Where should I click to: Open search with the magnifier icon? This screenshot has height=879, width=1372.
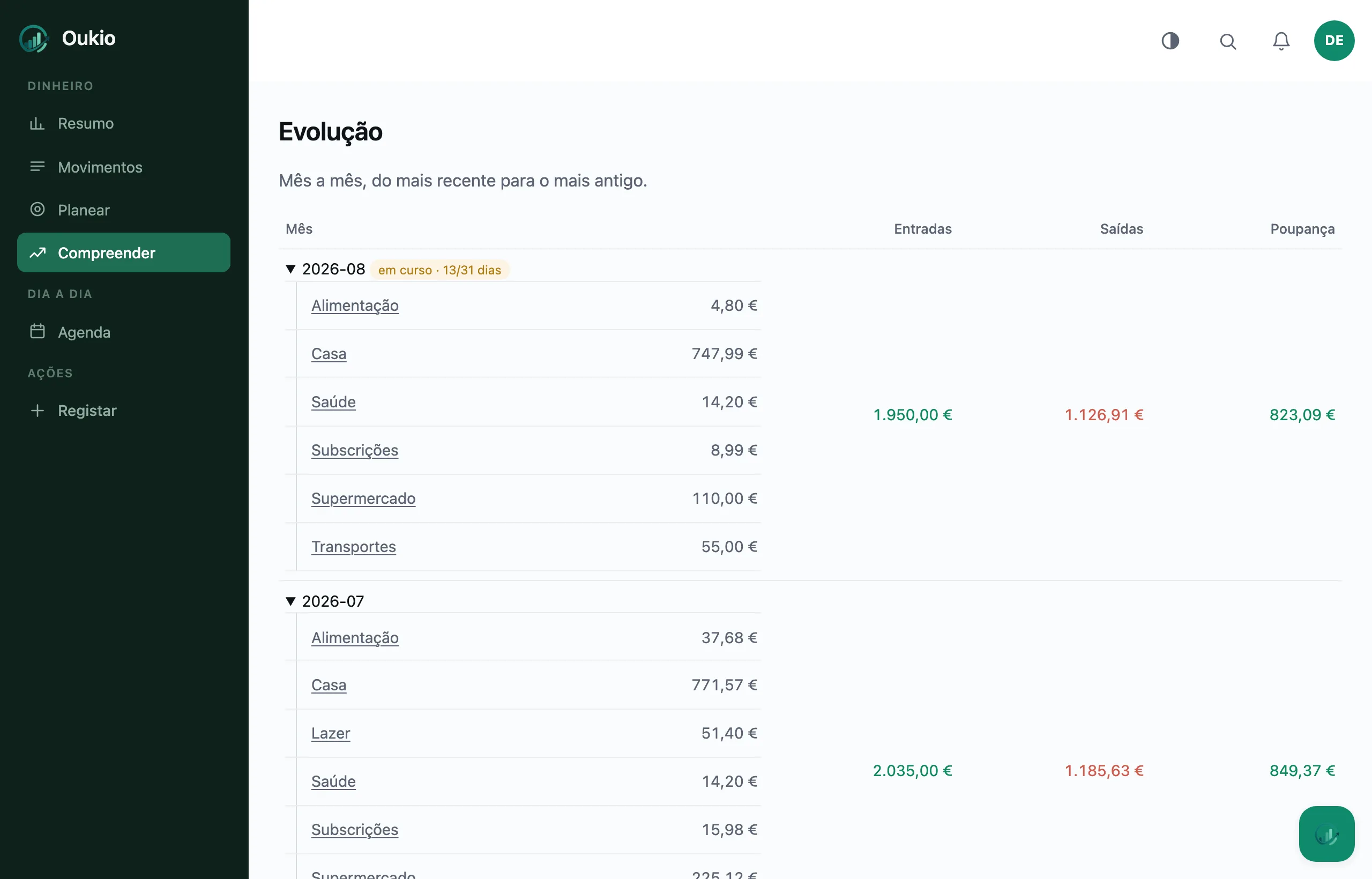click(x=1228, y=41)
